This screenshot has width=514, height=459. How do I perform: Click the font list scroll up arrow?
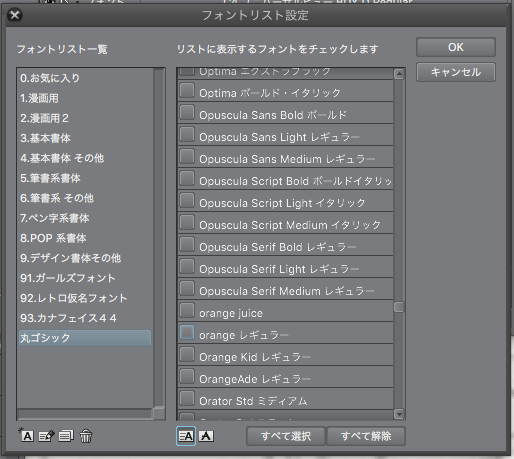[399, 74]
